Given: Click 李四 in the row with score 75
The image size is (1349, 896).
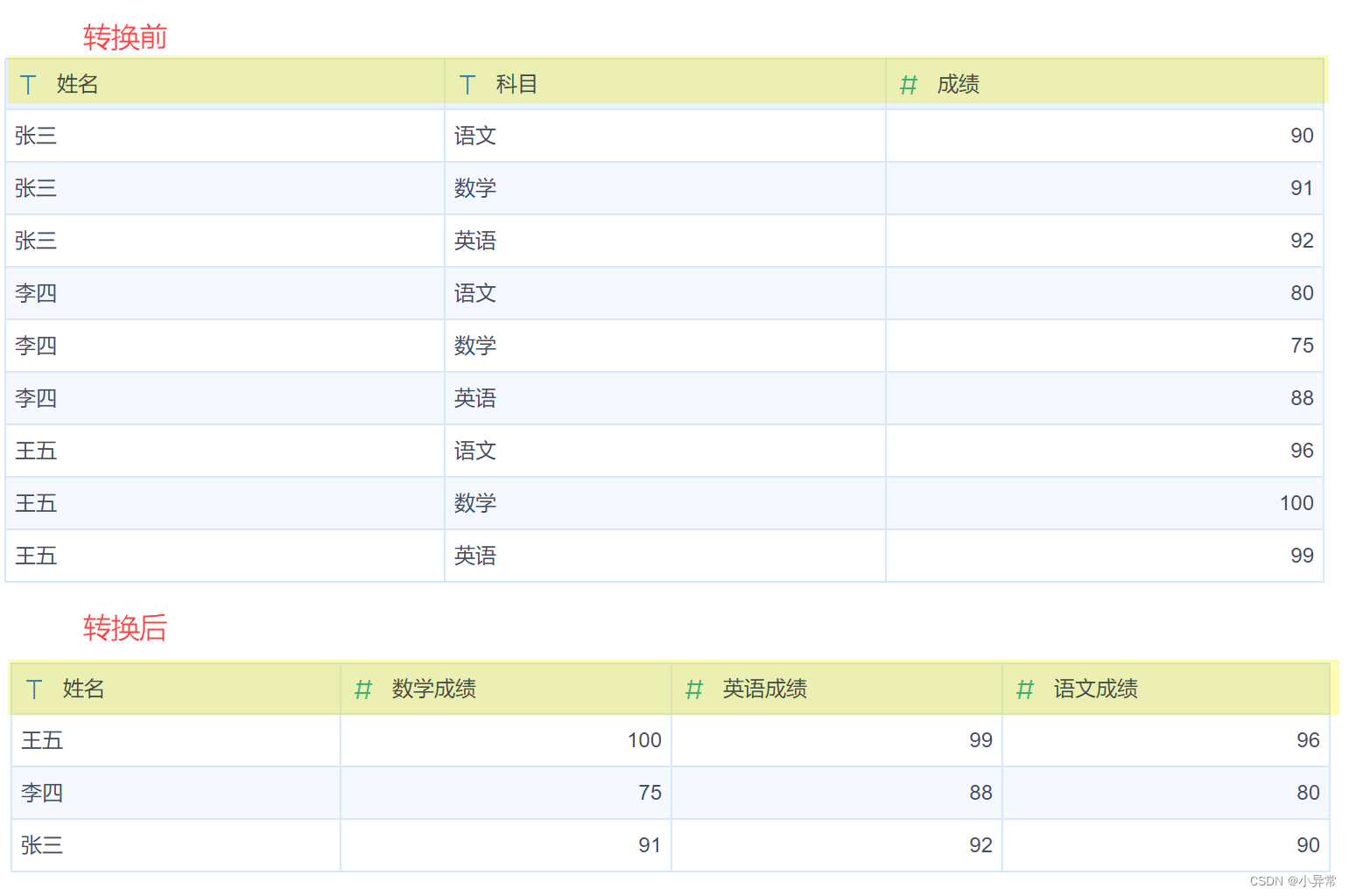Looking at the screenshot, I should (x=36, y=346).
